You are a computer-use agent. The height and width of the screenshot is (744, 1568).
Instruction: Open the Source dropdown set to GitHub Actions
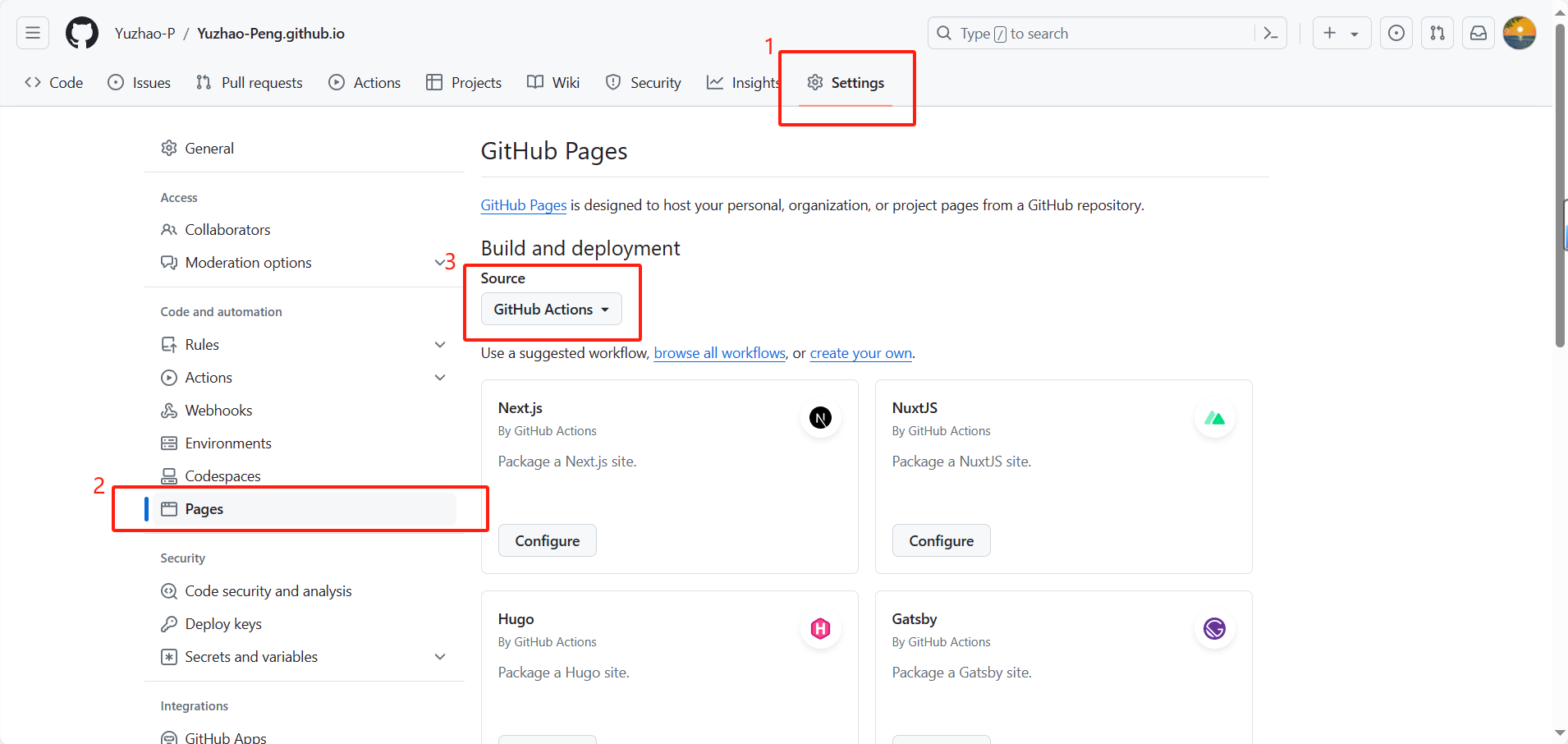point(551,310)
